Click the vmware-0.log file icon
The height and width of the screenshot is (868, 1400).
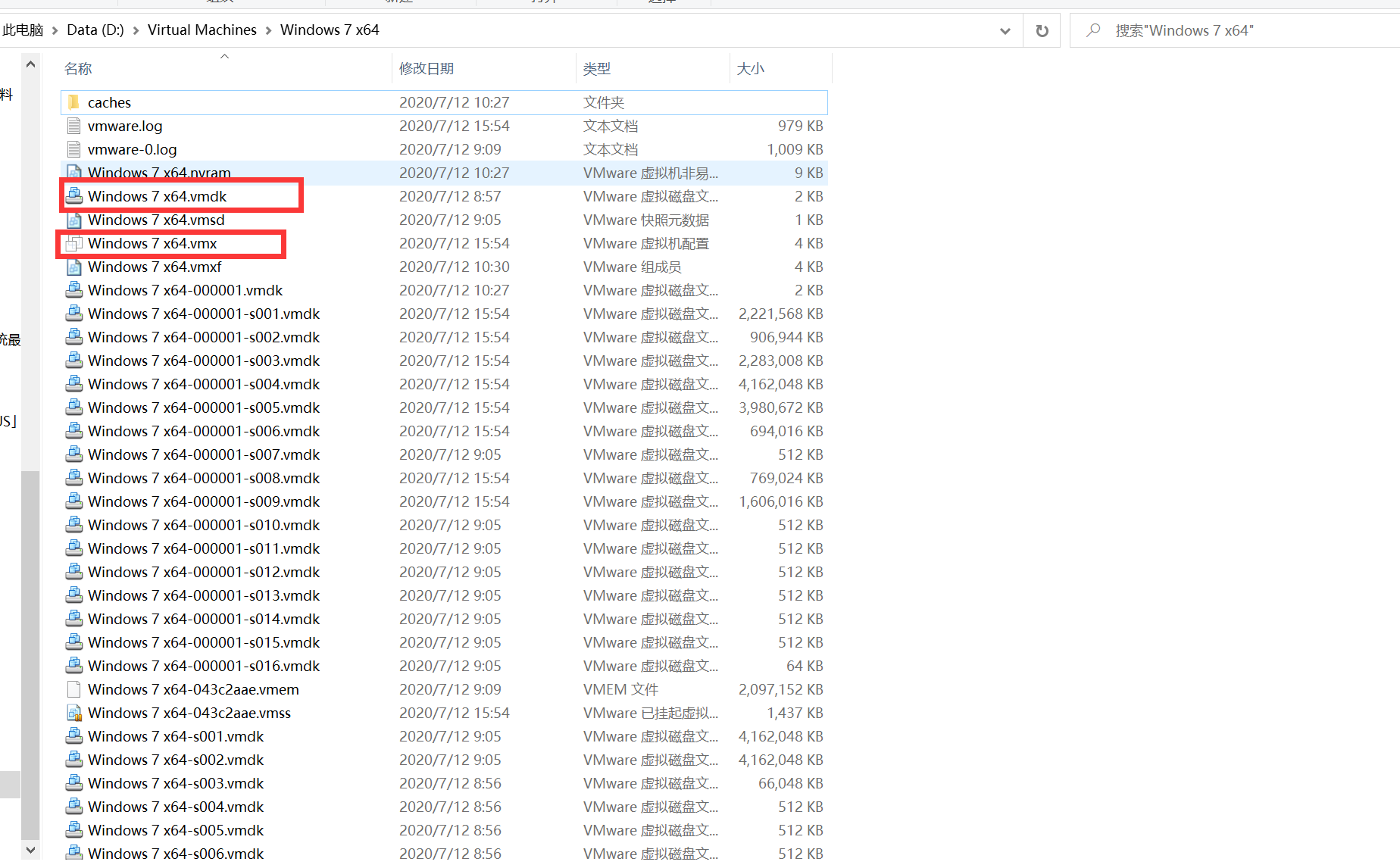[73, 149]
